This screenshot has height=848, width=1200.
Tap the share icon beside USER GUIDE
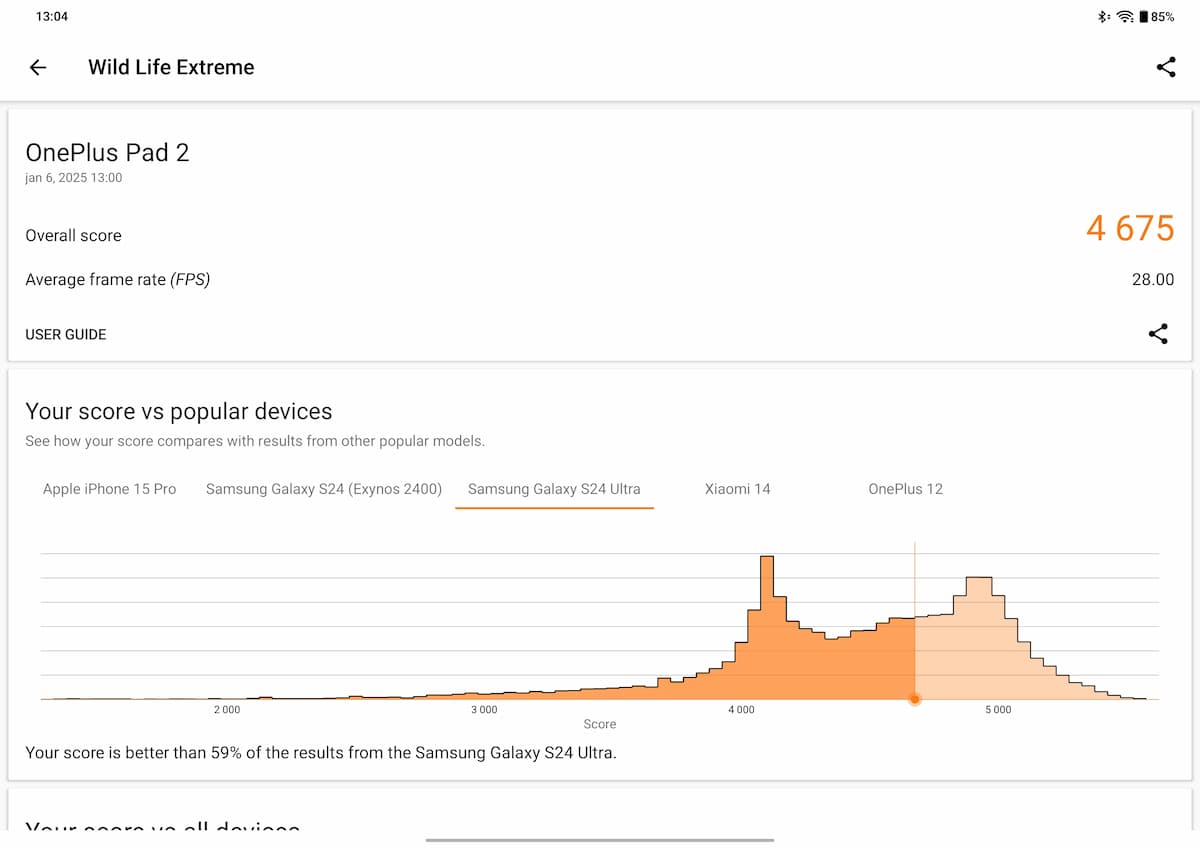click(x=1158, y=334)
